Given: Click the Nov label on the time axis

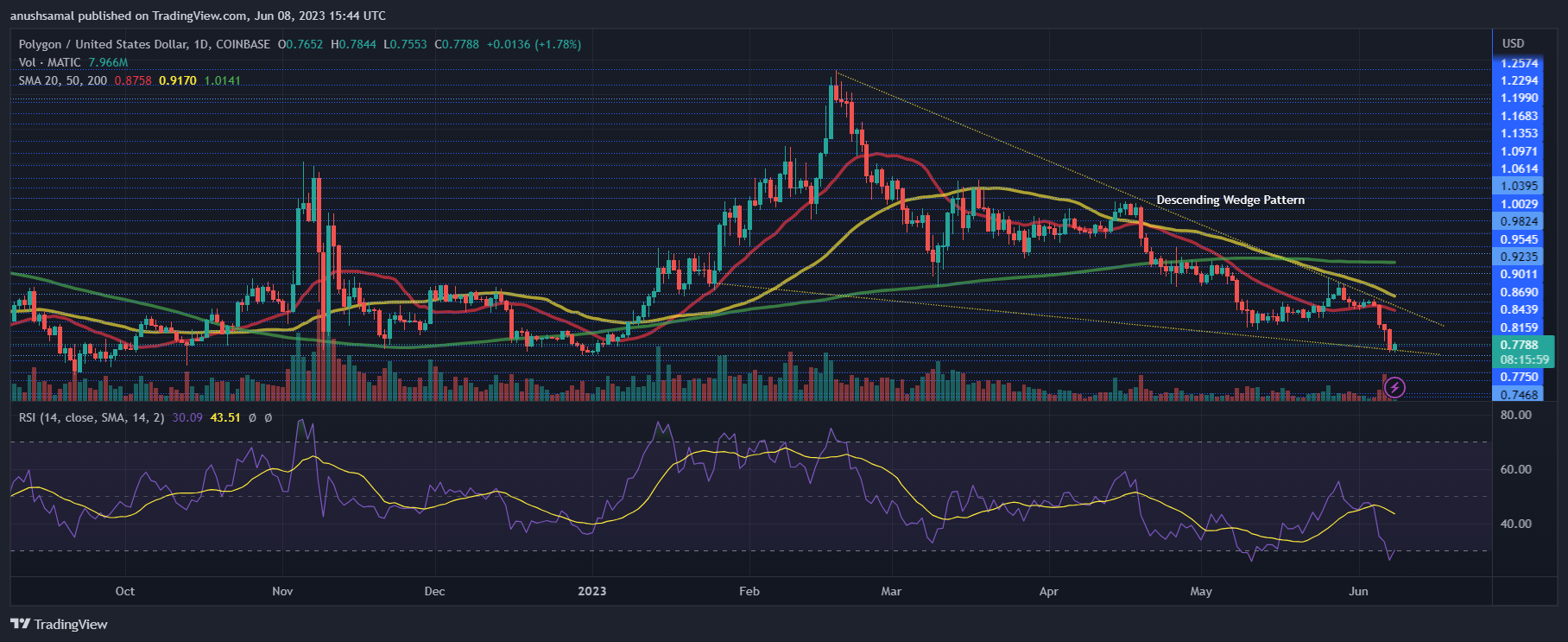Looking at the screenshot, I should tap(282, 591).
